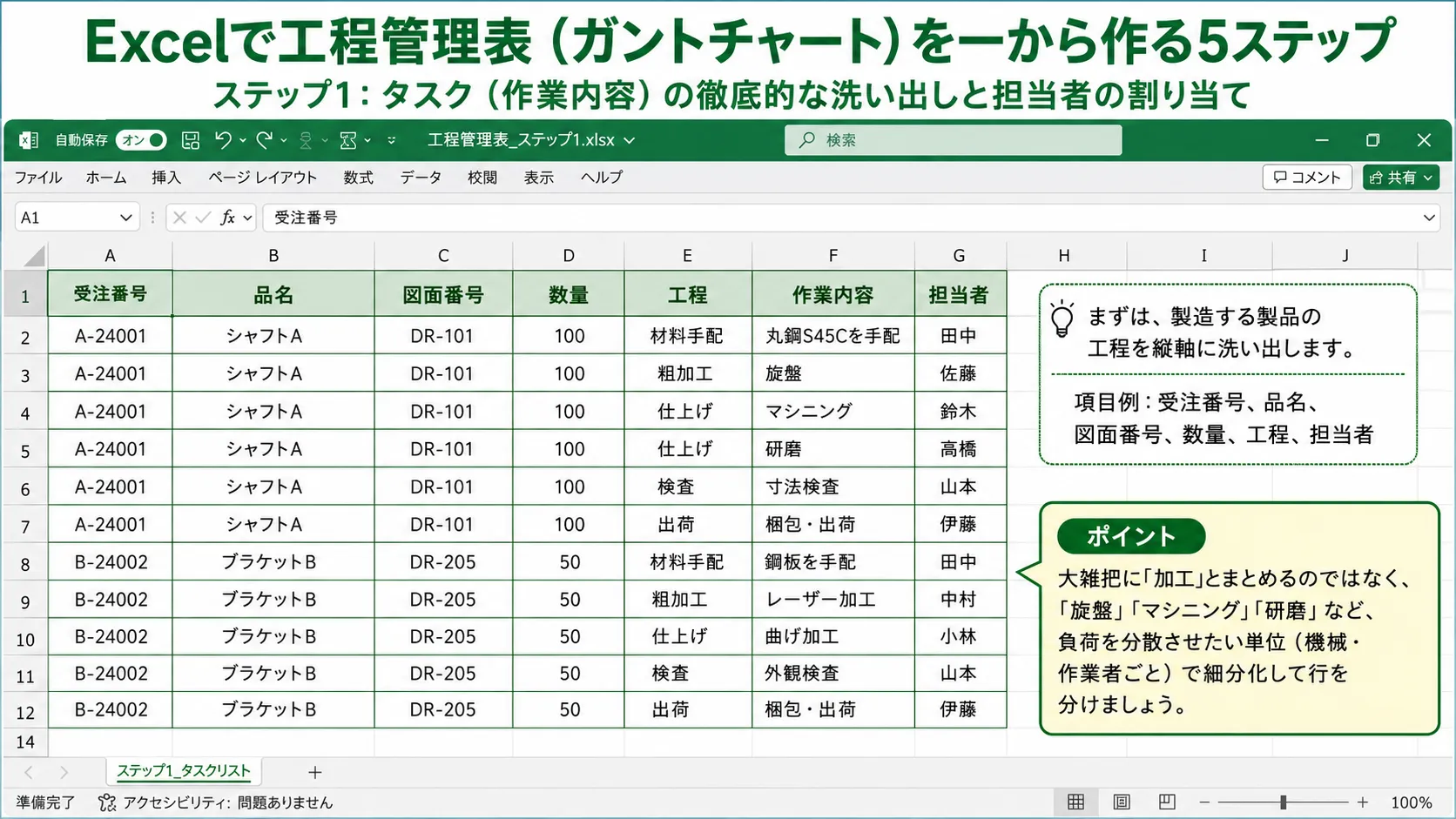Image resolution: width=1456 pixels, height=819 pixels.
Task: Select cell containing 外観検査
Action: (833, 674)
